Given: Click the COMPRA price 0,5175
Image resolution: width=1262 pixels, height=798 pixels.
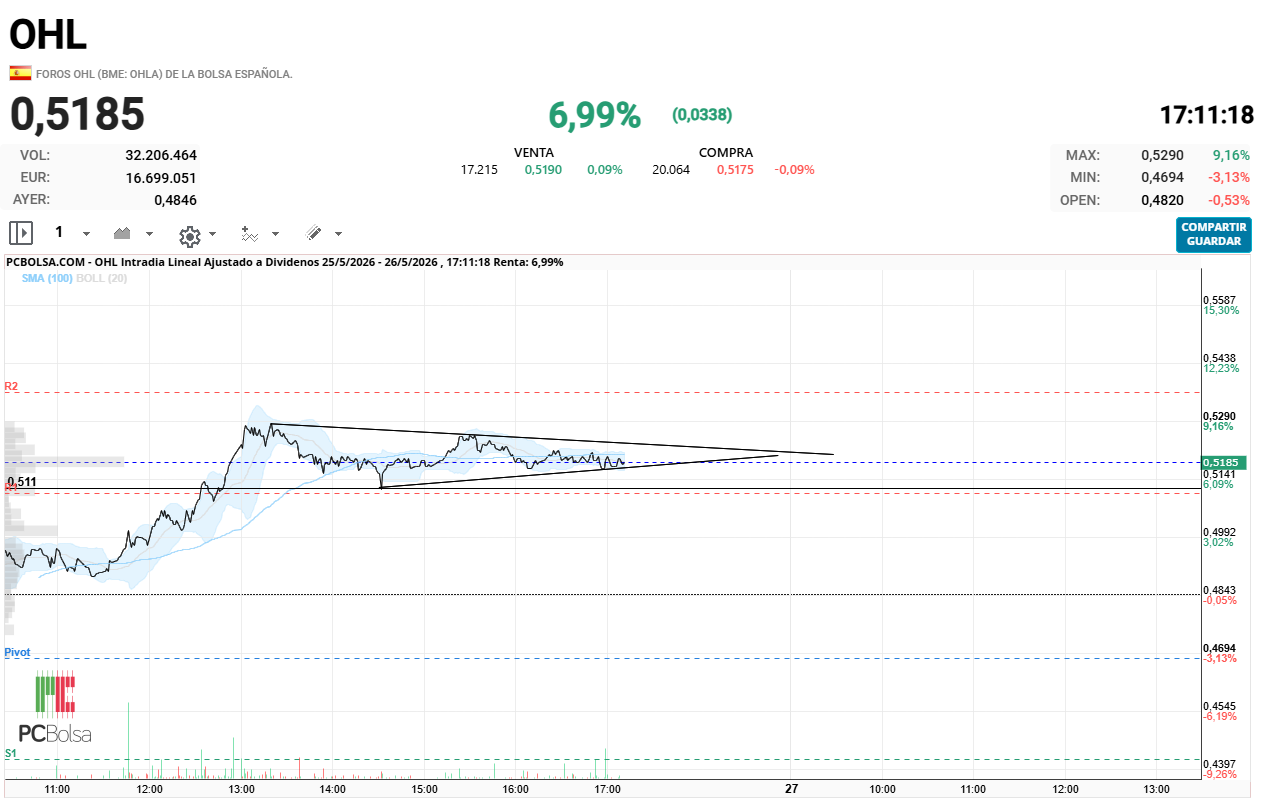Looking at the screenshot, I should pos(735,169).
